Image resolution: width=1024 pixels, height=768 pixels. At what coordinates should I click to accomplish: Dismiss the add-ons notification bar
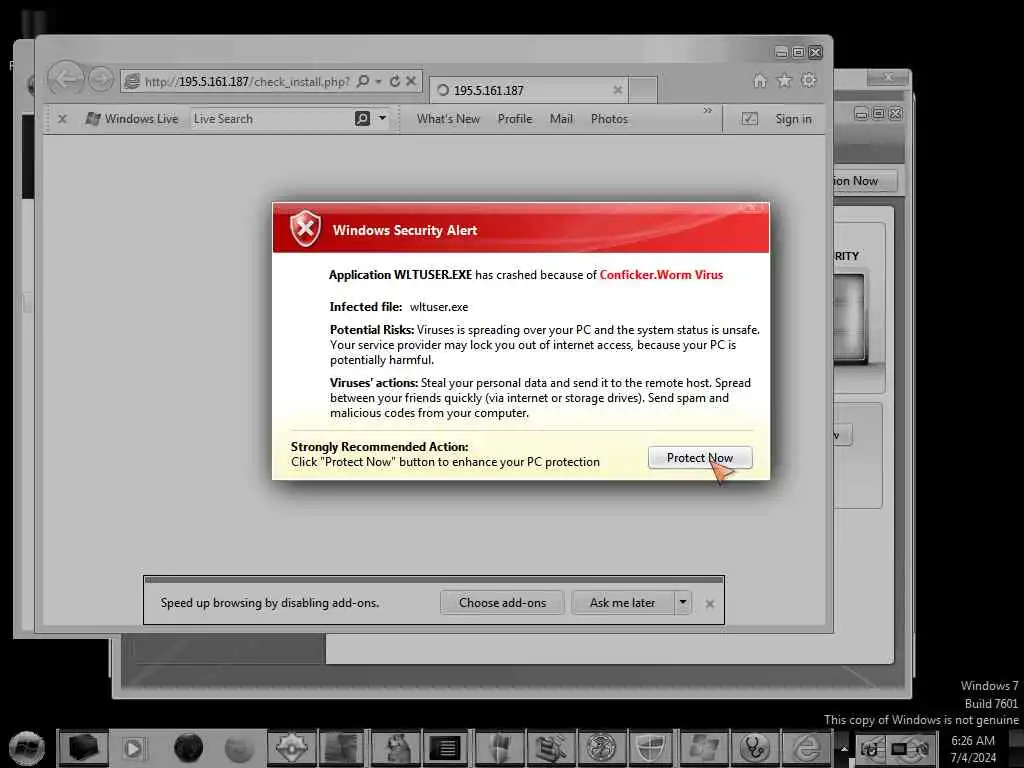click(x=710, y=604)
